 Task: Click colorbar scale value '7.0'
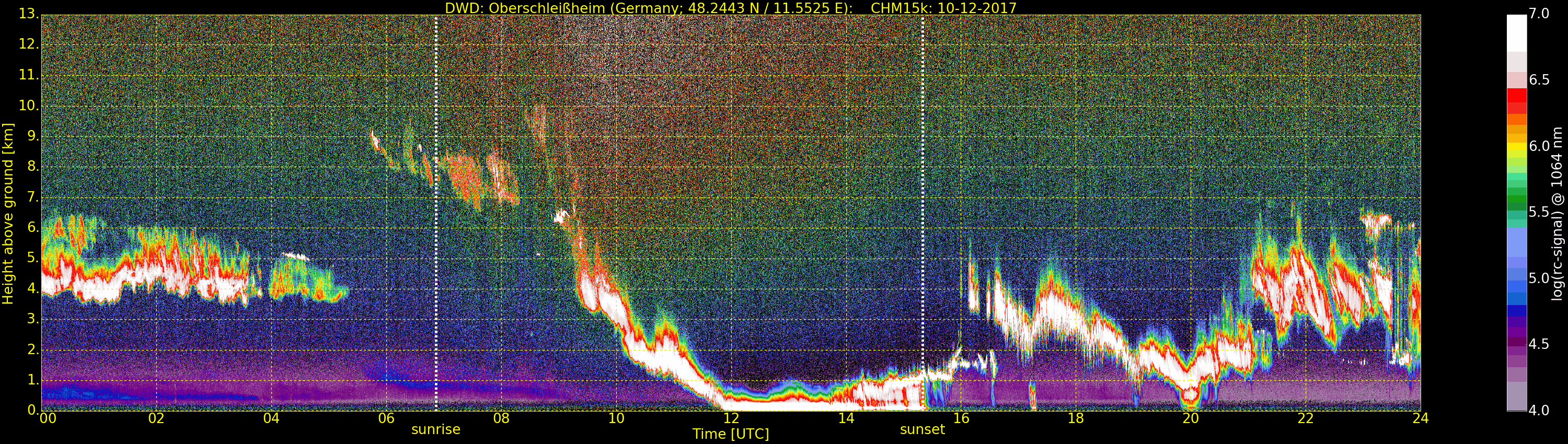point(1539,14)
